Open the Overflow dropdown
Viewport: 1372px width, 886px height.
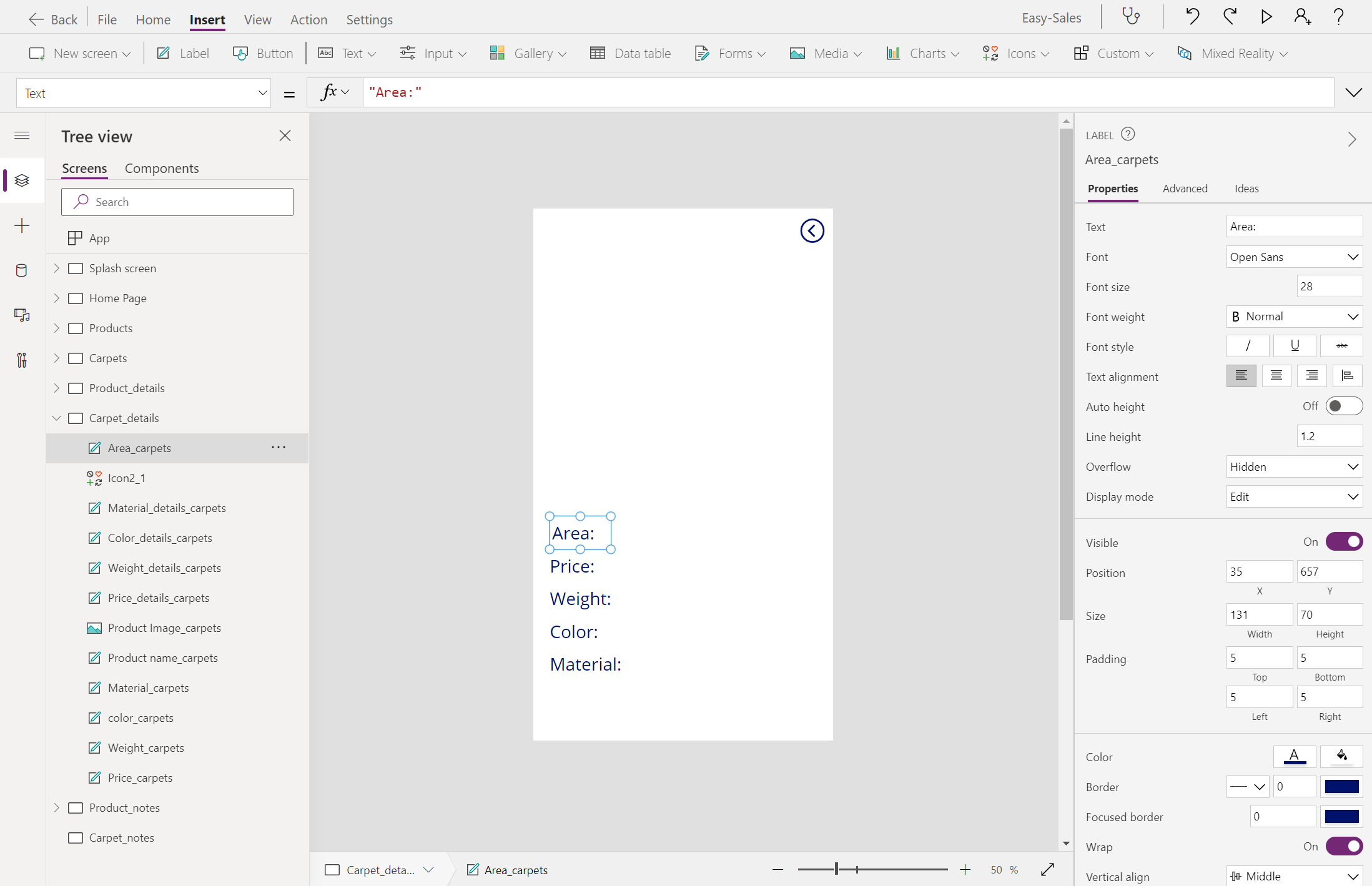[1294, 466]
